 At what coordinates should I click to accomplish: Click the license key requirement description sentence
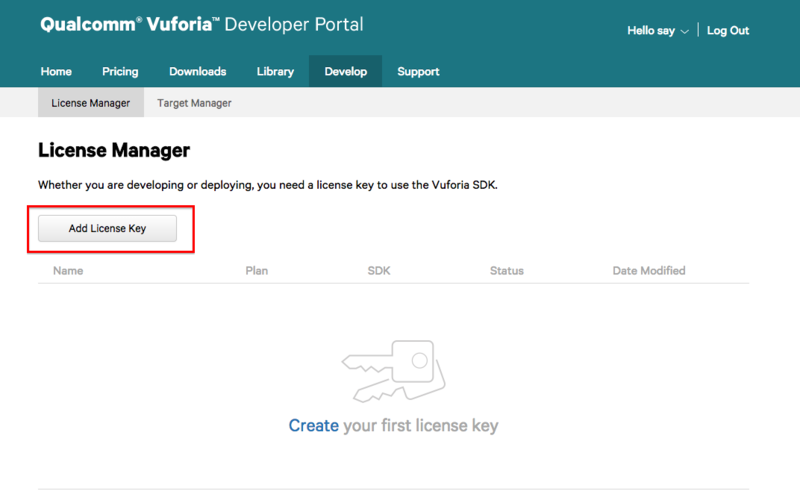(x=268, y=185)
